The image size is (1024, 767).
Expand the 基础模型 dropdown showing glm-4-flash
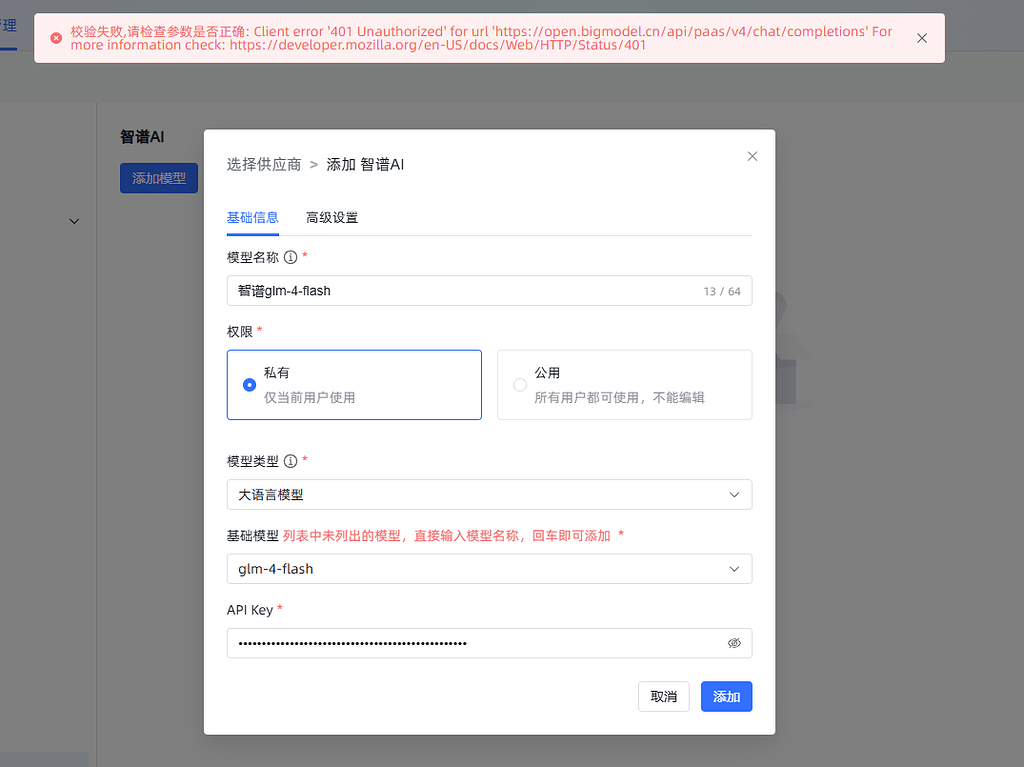pos(489,569)
